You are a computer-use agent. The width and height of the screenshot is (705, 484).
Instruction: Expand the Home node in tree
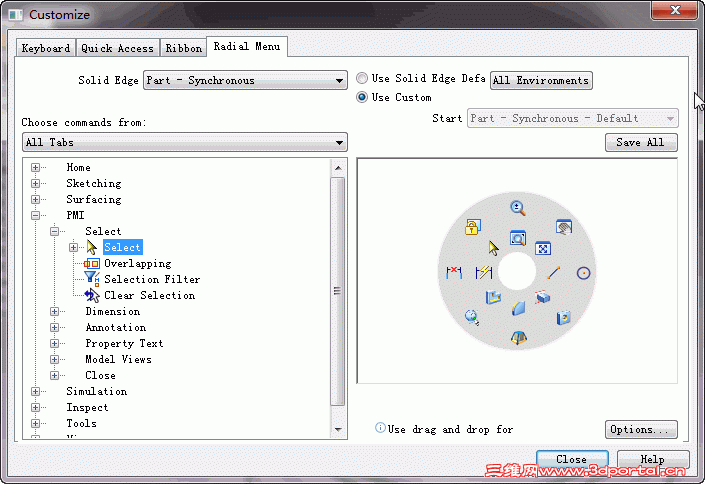click(x=36, y=167)
